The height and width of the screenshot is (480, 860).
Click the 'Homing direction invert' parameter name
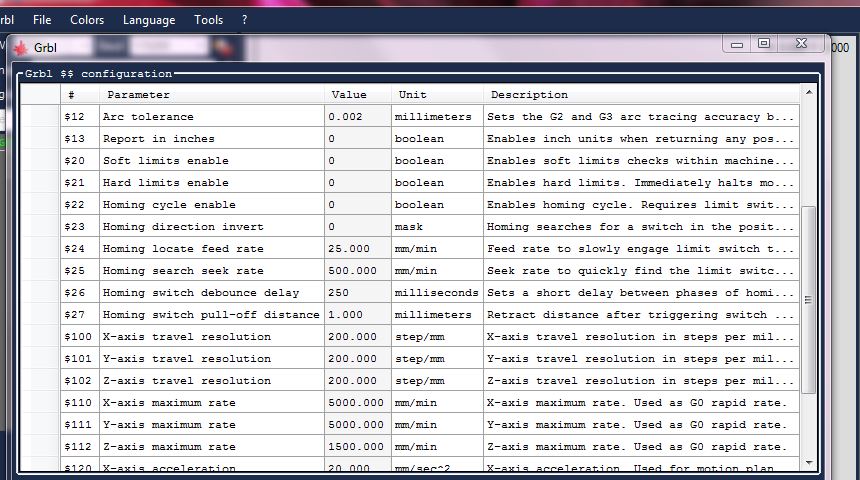click(183, 227)
